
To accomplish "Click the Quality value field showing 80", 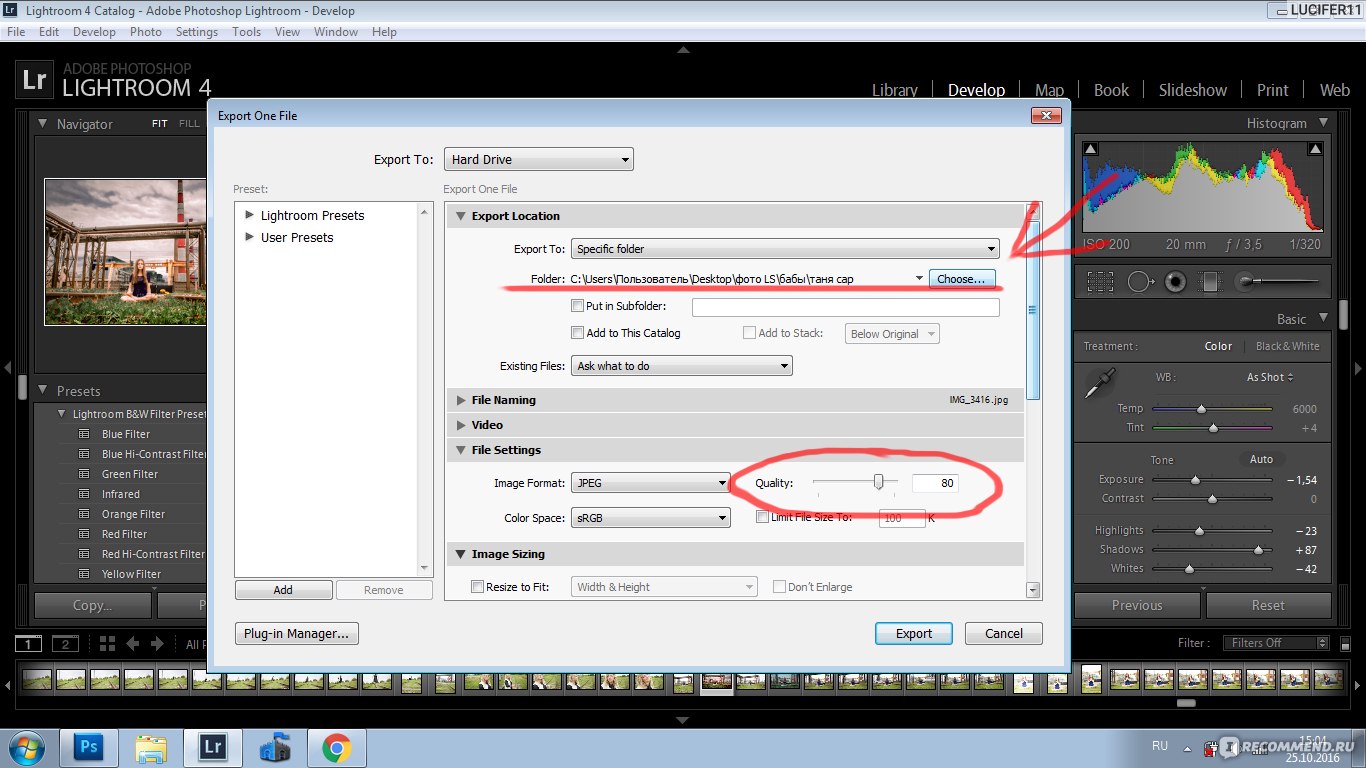I will 935,483.
